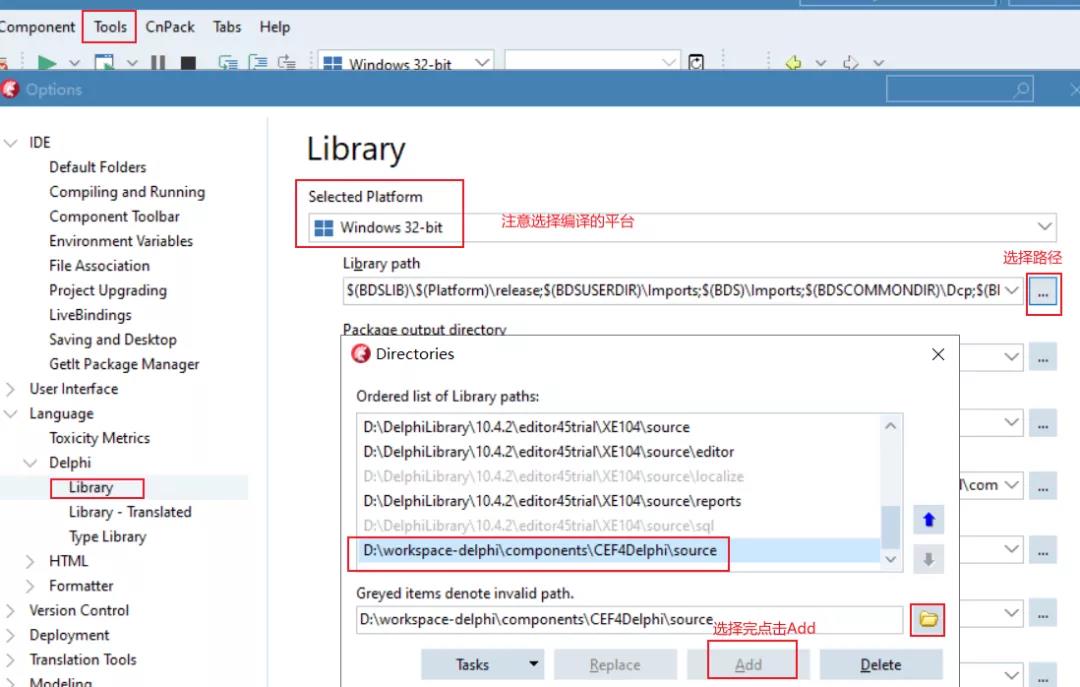Open the Component menu

click(x=37, y=27)
